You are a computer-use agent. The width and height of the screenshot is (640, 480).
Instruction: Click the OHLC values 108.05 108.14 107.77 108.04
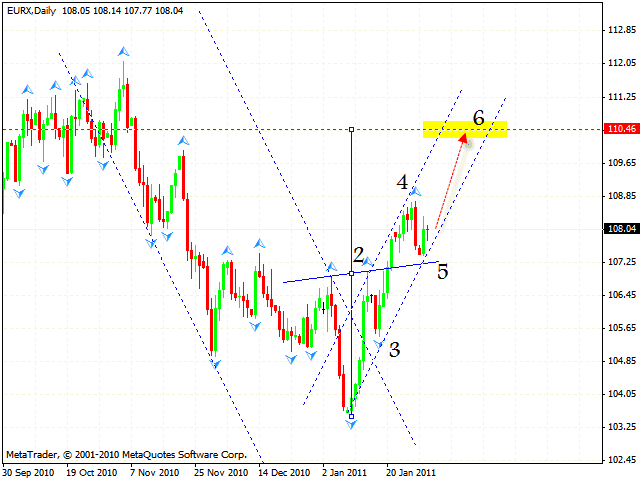click(x=122, y=11)
